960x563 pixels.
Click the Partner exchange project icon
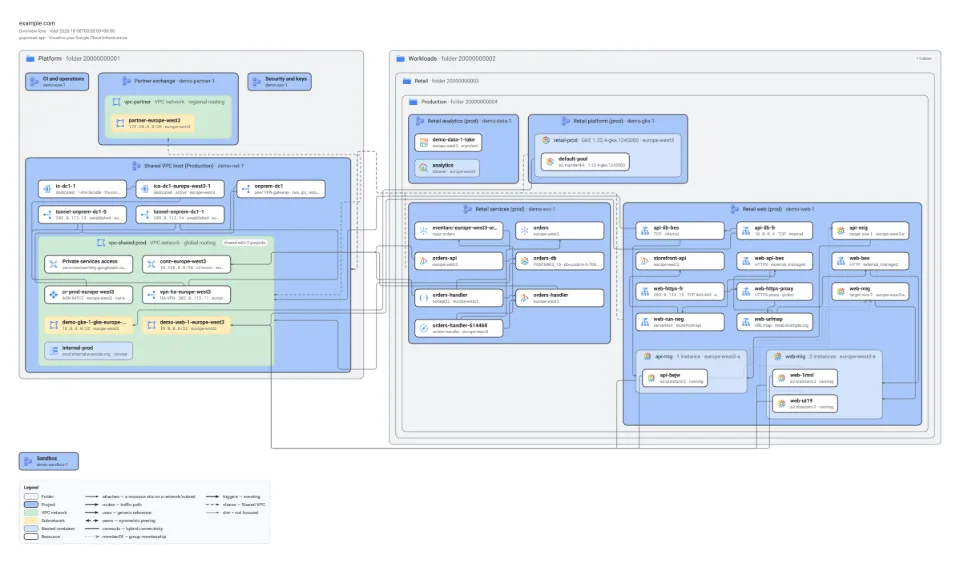126,81
